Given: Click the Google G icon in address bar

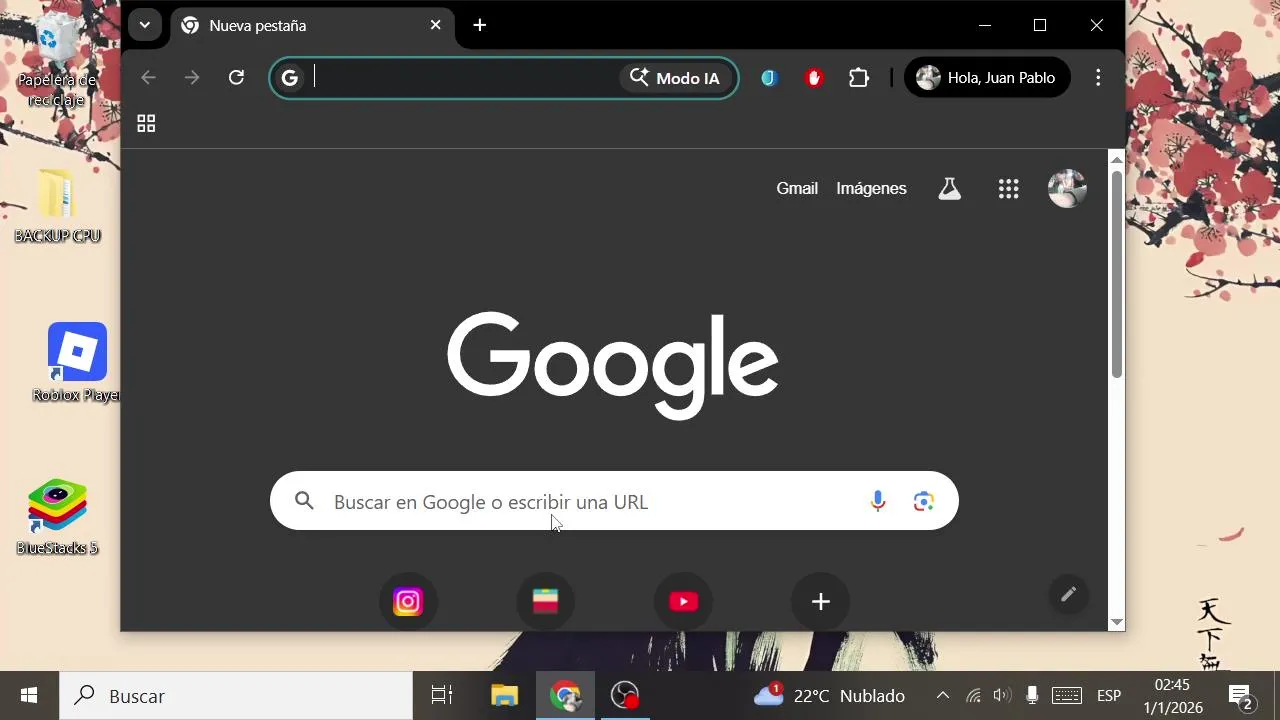Looking at the screenshot, I should tap(290, 78).
